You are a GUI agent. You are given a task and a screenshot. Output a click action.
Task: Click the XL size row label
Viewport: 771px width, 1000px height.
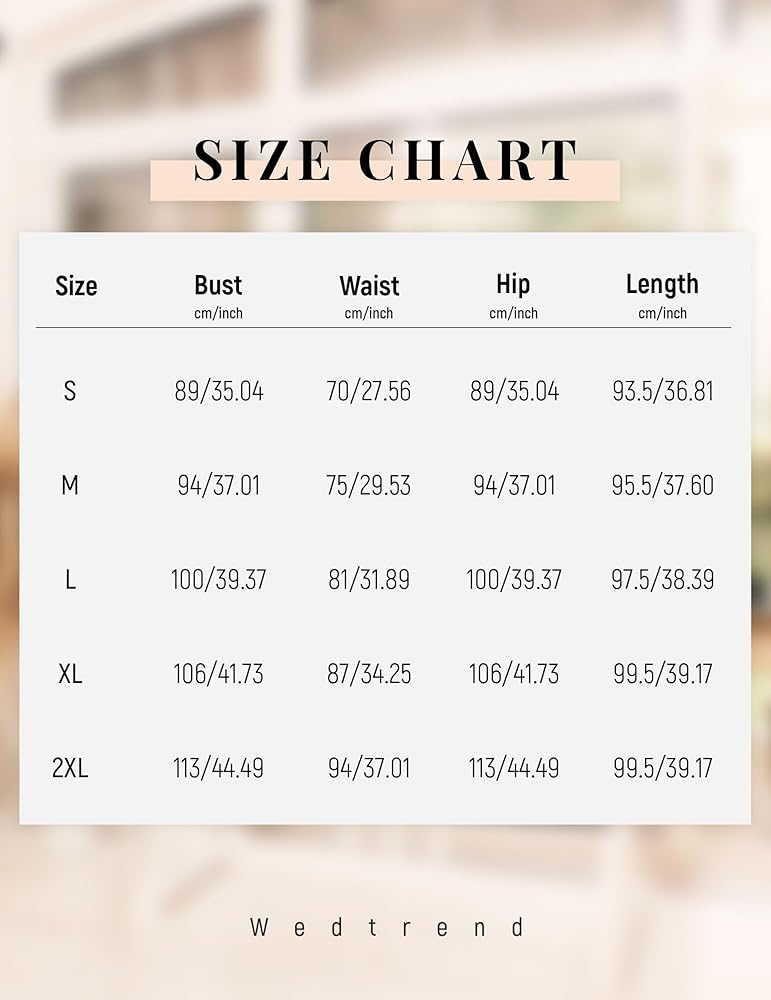pyautogui.click(x=70, y=674)
